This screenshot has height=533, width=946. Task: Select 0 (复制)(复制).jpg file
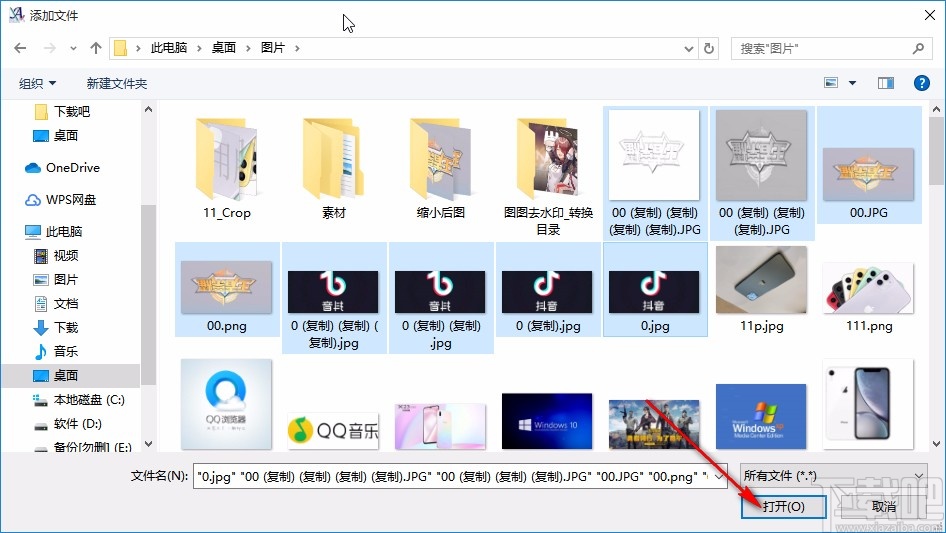click(440, 298)
